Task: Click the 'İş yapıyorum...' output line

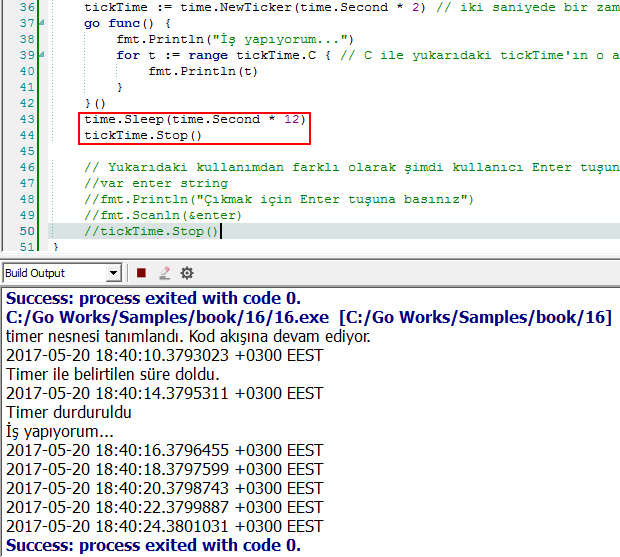Action: point(60,431)
